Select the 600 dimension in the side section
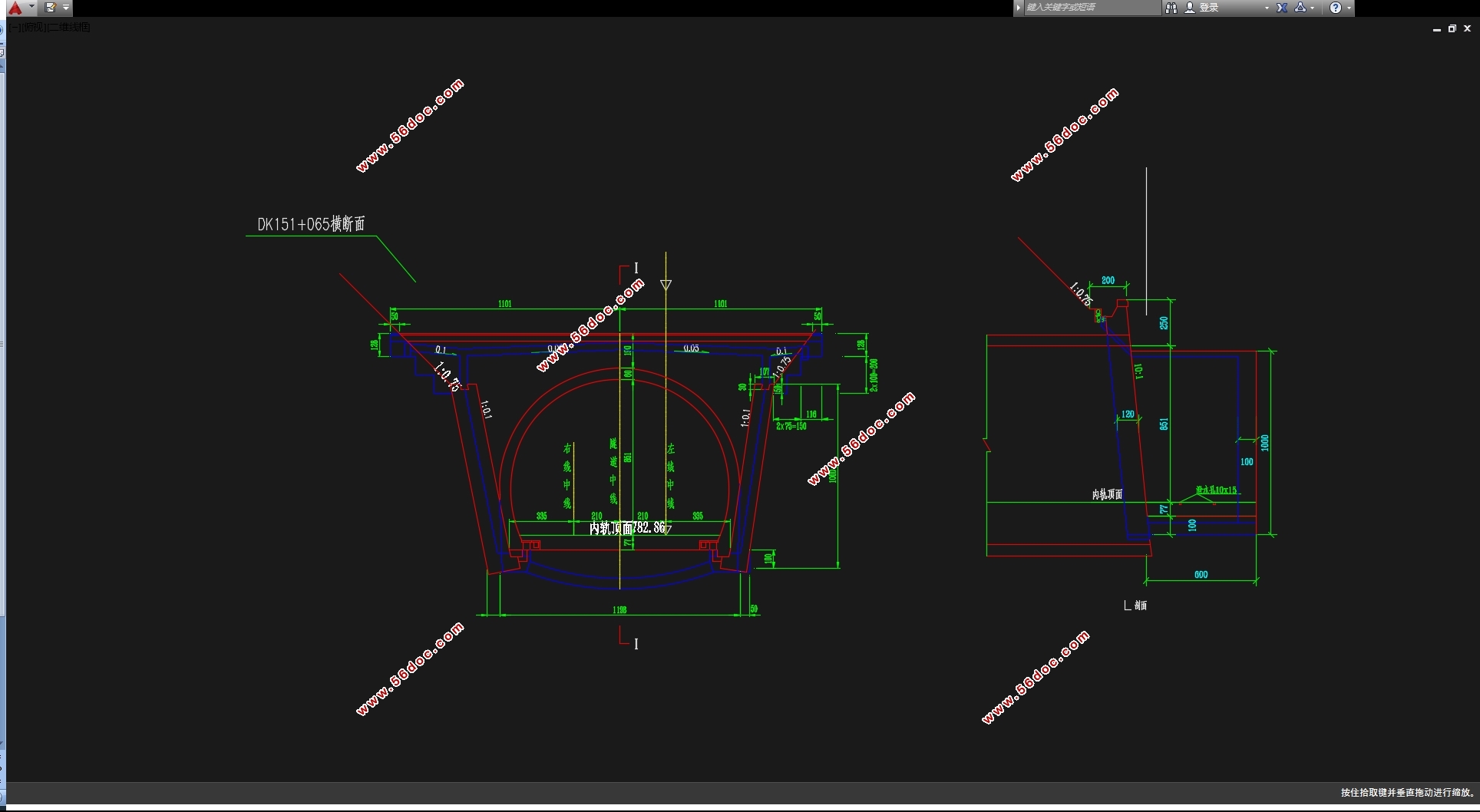1480x812 pixels. point(1201,575)
